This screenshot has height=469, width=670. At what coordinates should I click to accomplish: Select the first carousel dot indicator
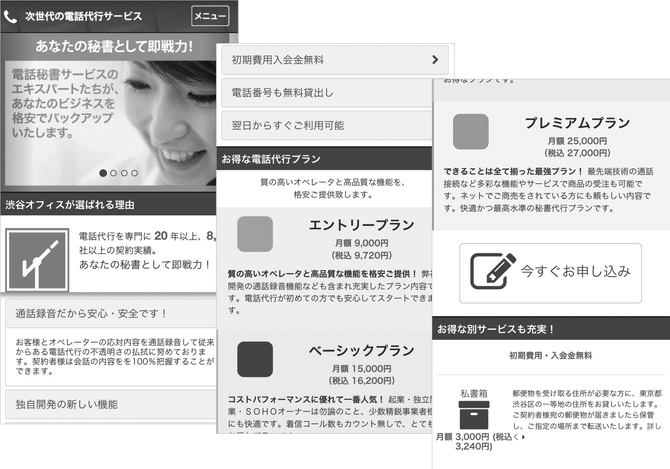pos(102,173)
